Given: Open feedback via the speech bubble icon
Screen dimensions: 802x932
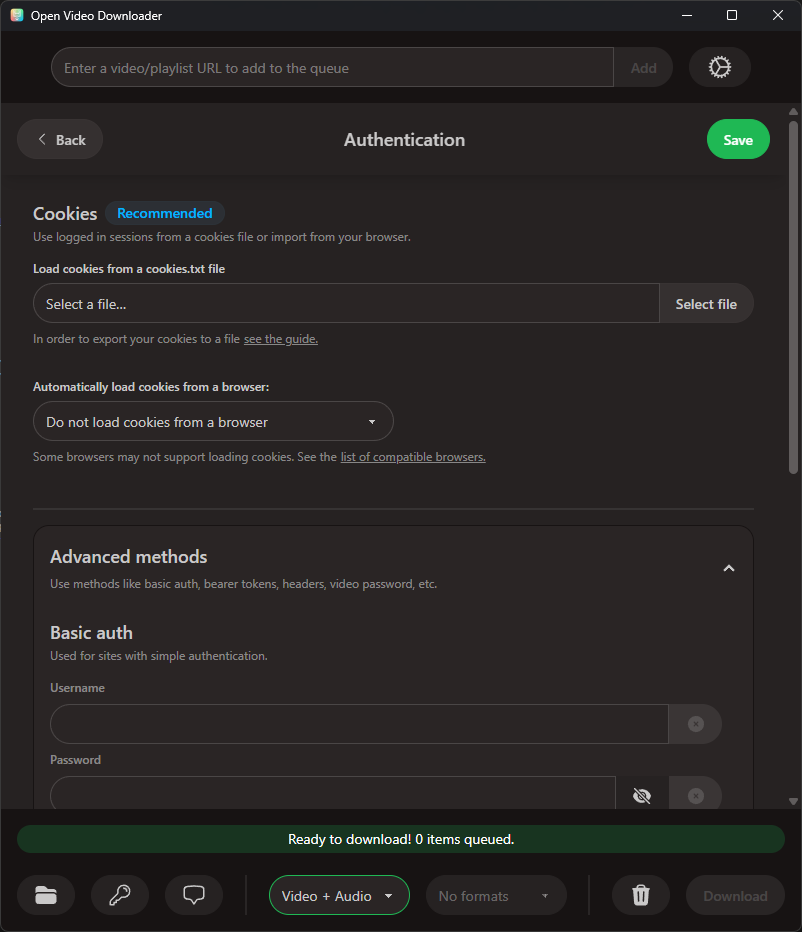Looking at the screenshot, I should click(193, 895).
